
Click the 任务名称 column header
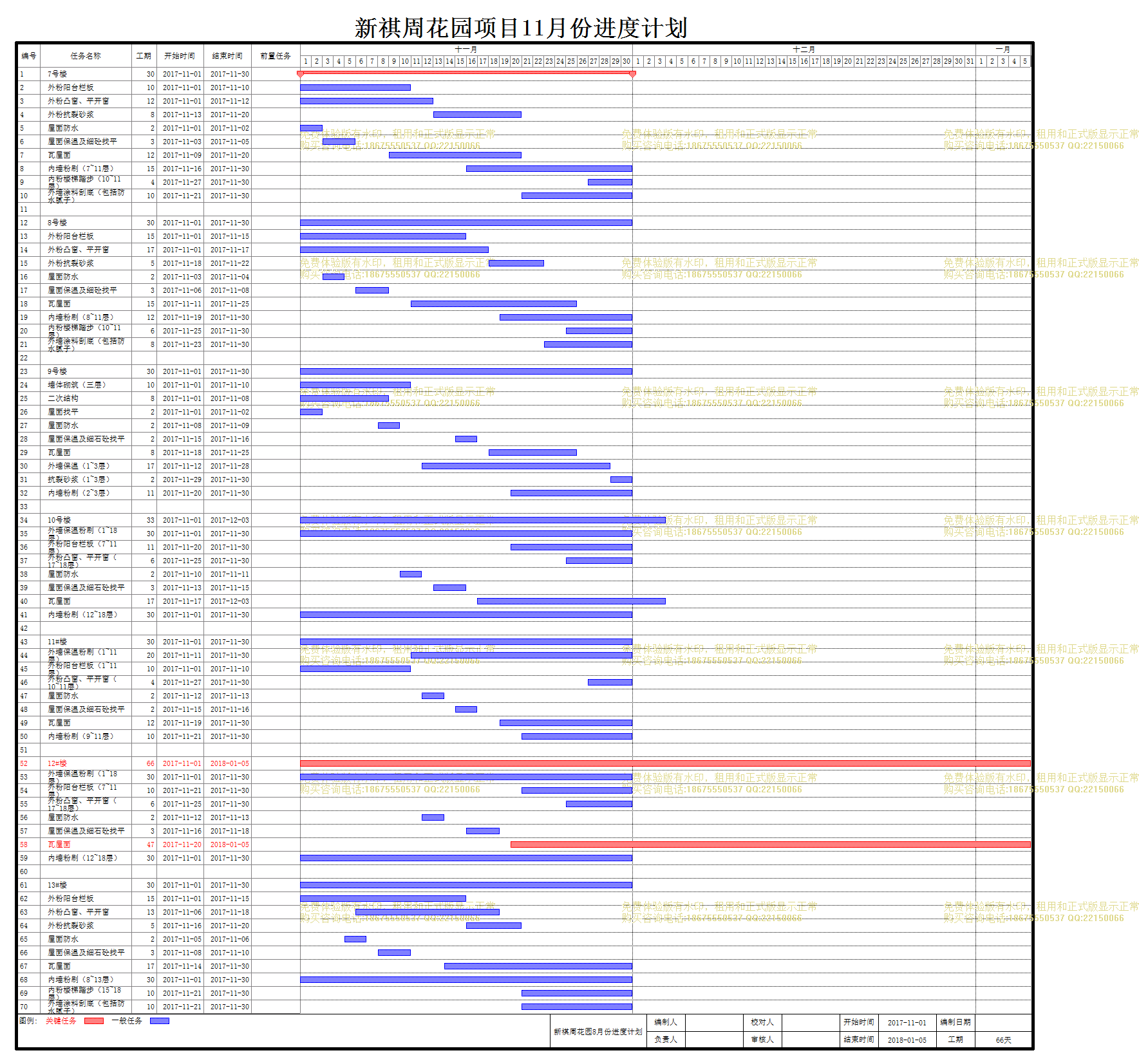86,56
